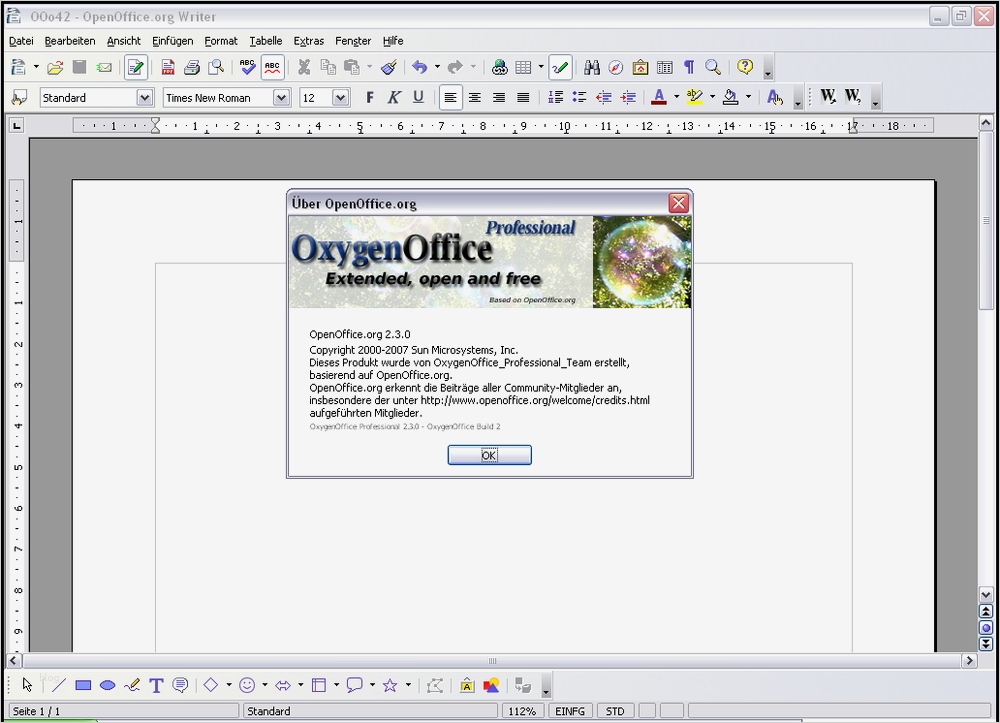Click the Copy icon
1000x723 pixels.
click(x=328, y=67)
